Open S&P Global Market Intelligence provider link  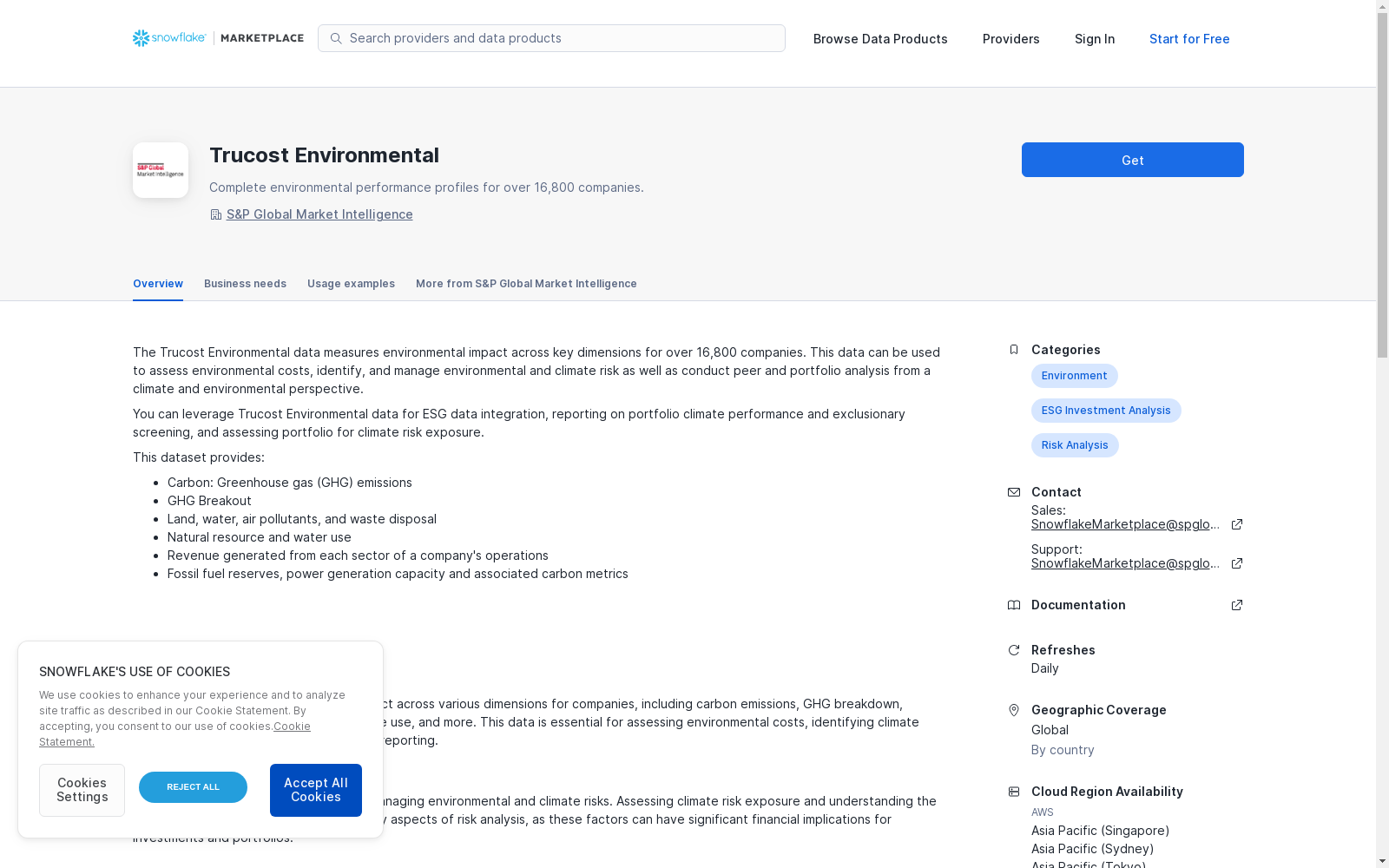pos(319,214)
